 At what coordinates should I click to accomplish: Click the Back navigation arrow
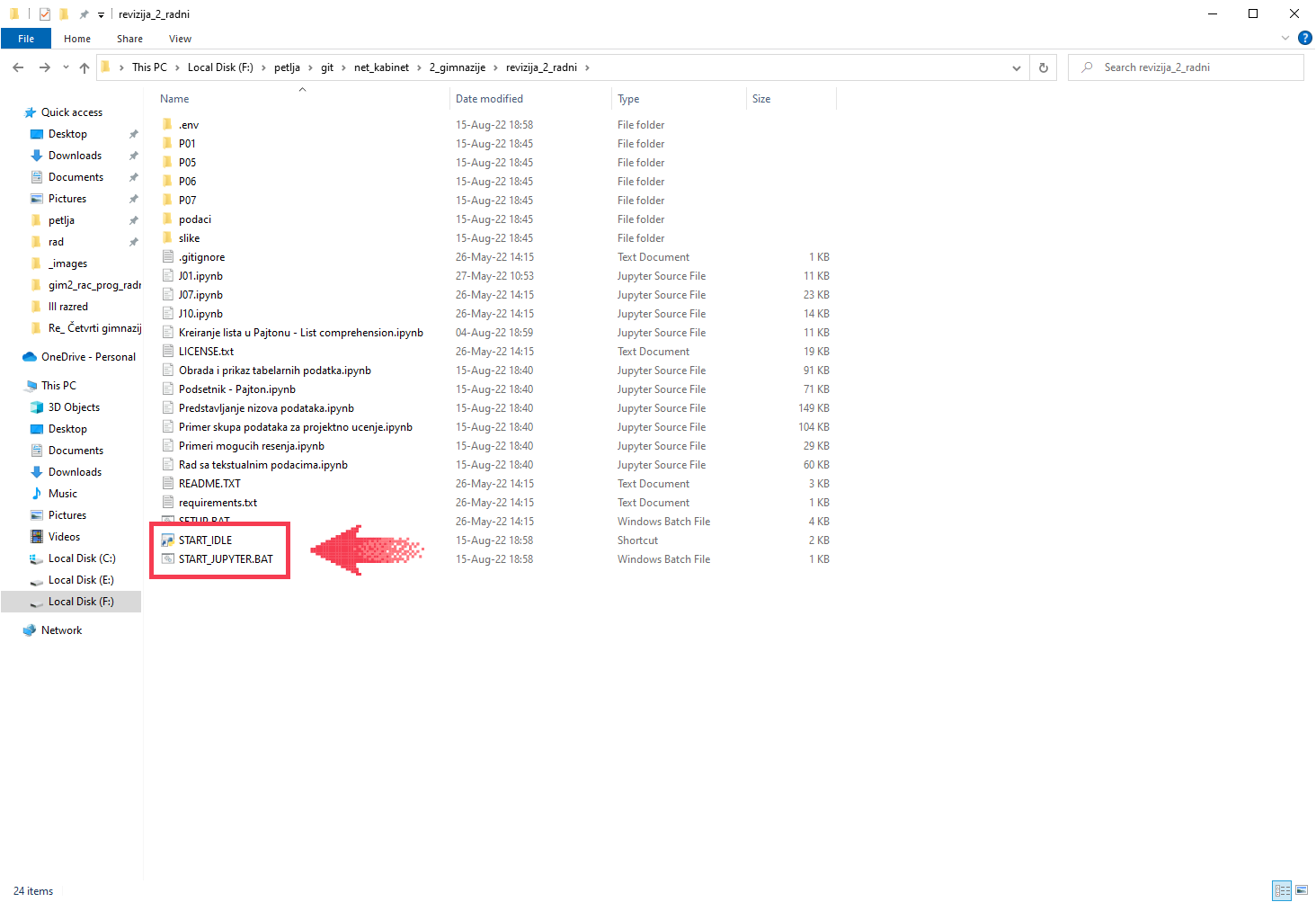point(18,67)
